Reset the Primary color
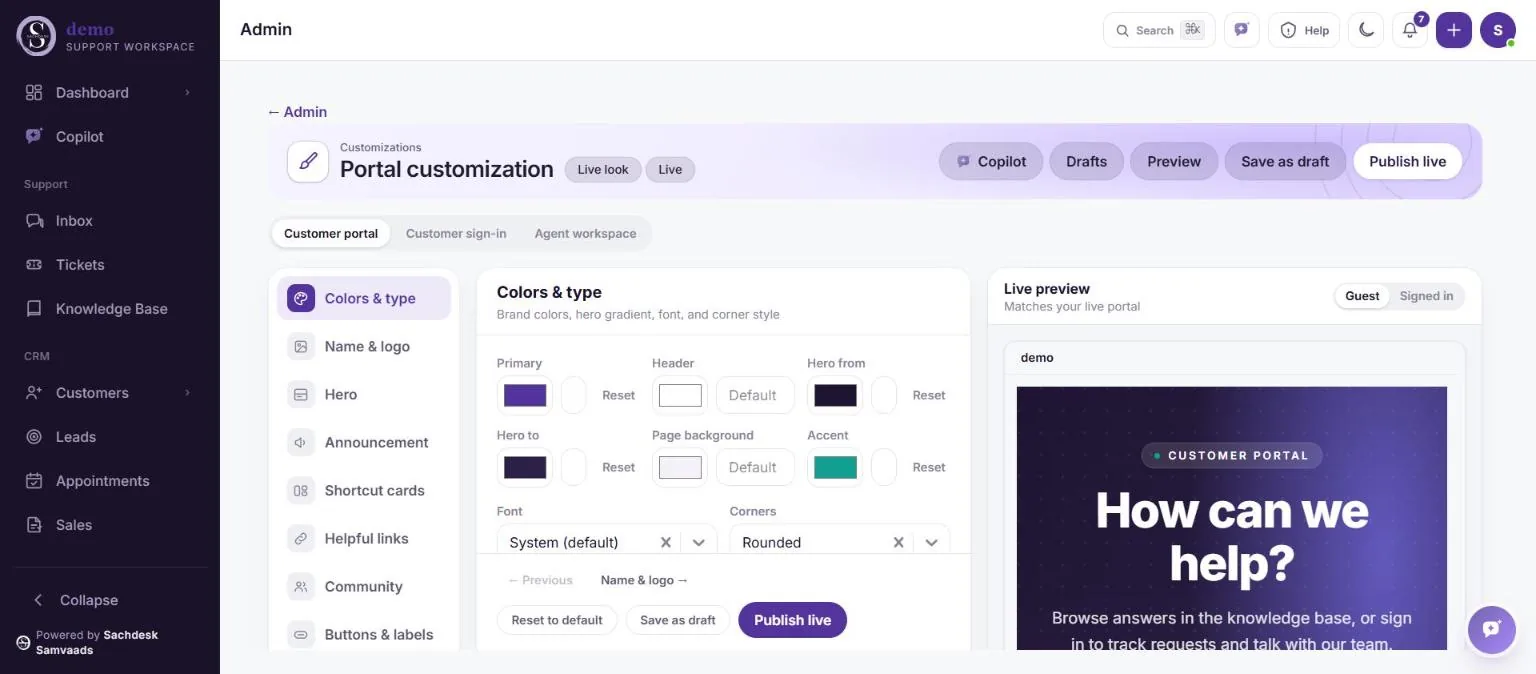Image resolution: width=1536 pixels, height=674 pixels. click(618, 395)
